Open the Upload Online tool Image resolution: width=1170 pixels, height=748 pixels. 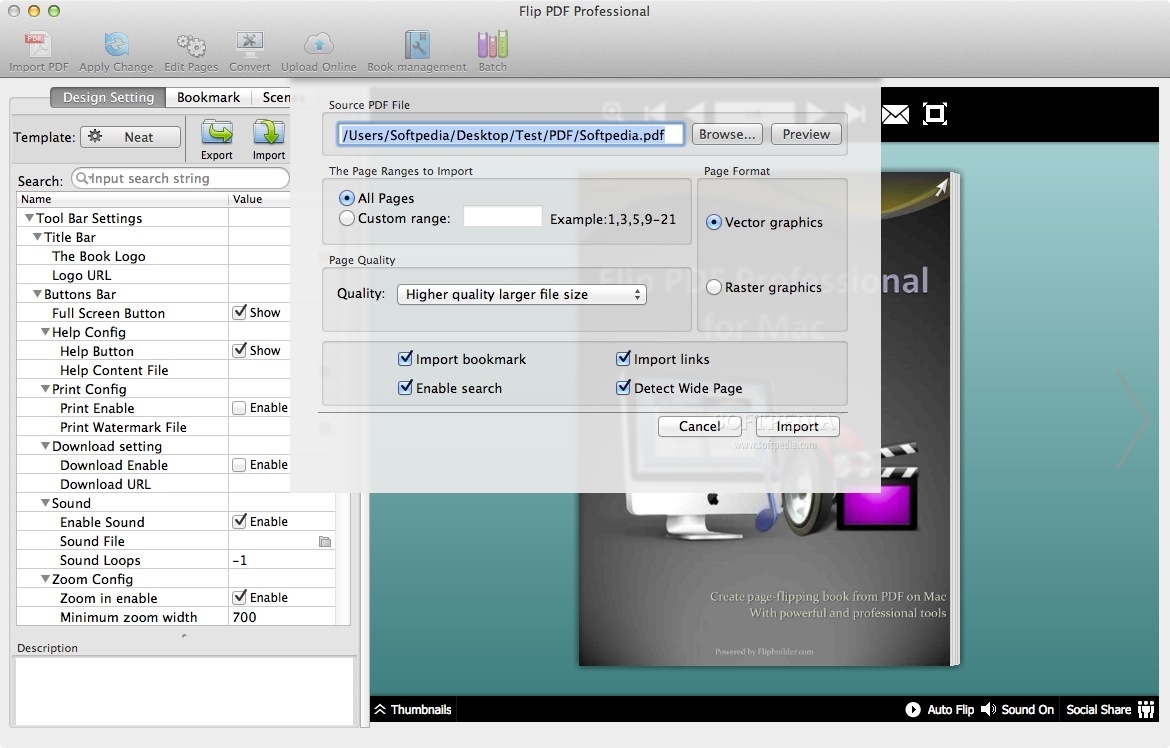pyautogui.click(x=318, y=45)
